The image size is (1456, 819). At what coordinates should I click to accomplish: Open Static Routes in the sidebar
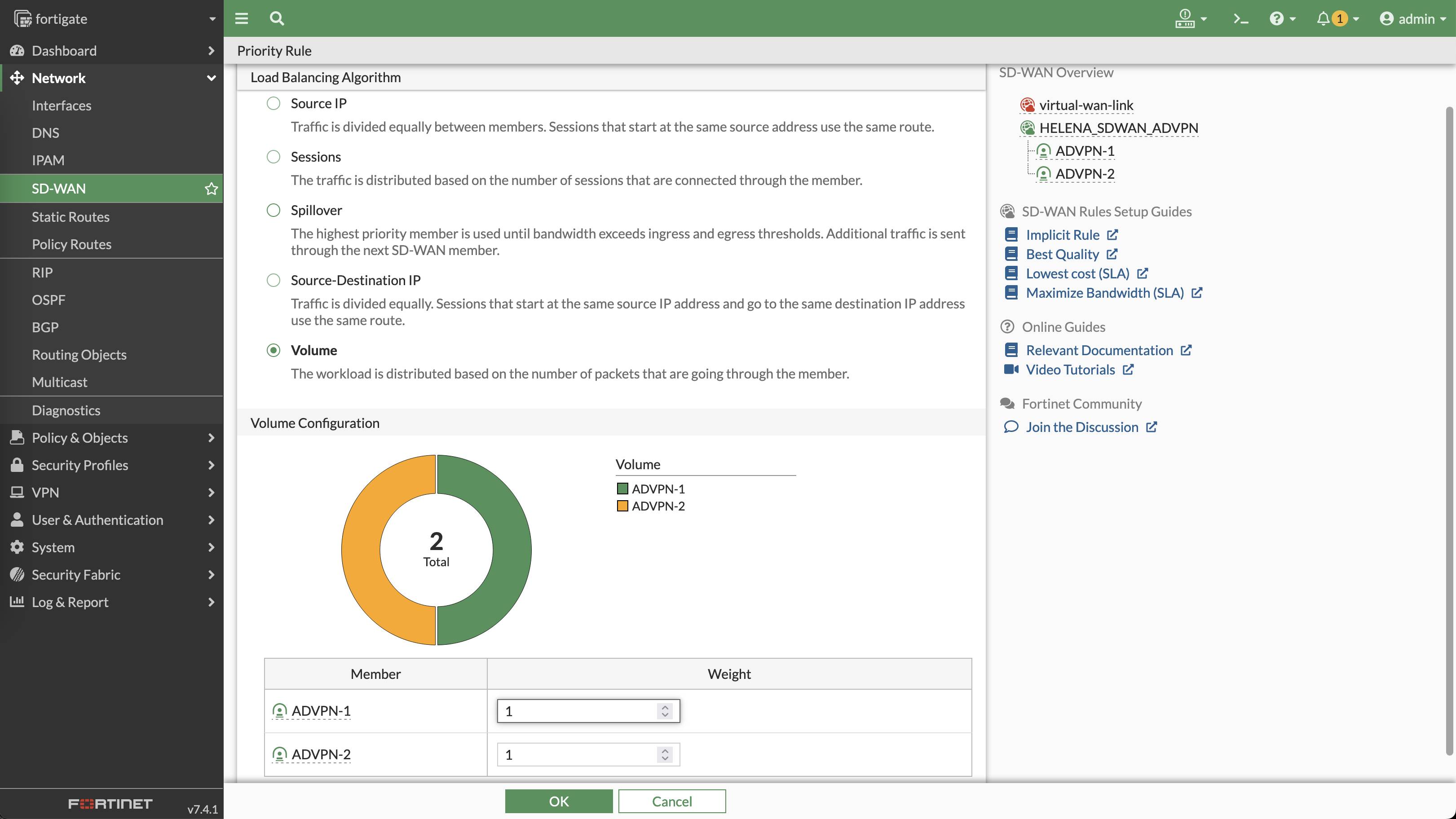(x=71, y=217)
